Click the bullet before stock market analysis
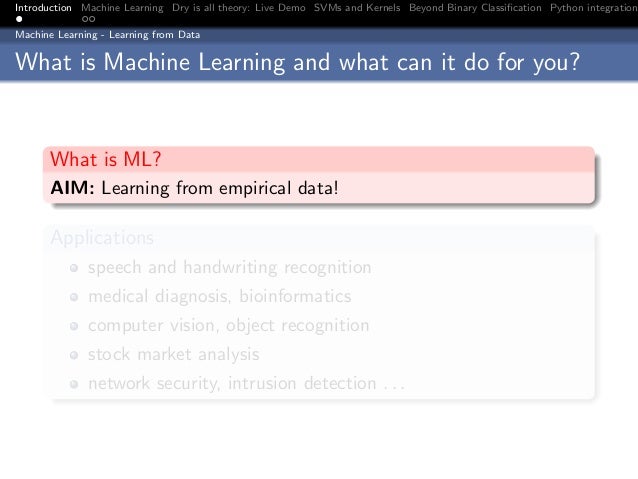Viewport: 638px width, 479px height. tap(75, 355)
